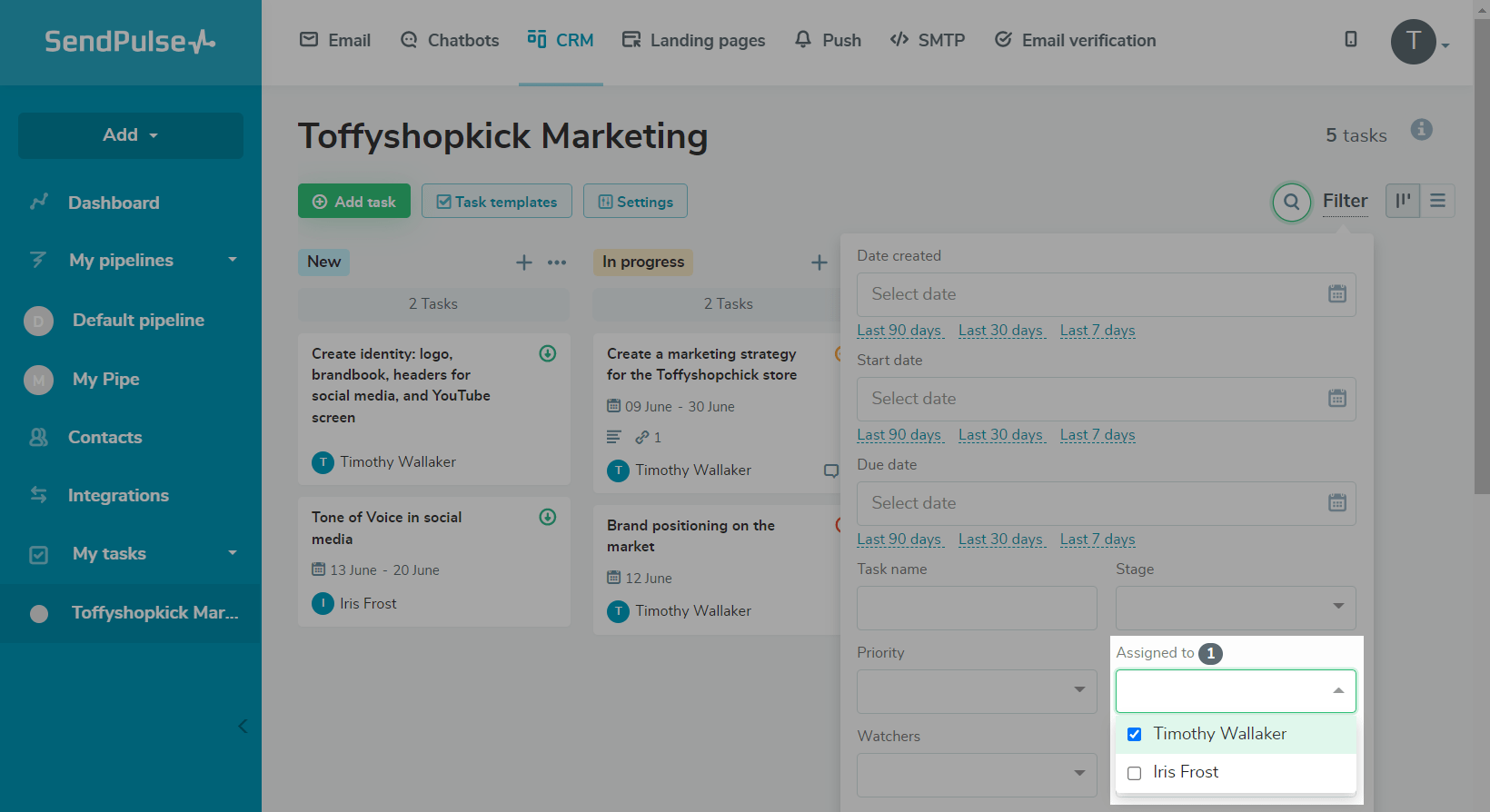1490x812 pixels.
Task: Collapse the Assigned to dropdown
Action: 1338,691
